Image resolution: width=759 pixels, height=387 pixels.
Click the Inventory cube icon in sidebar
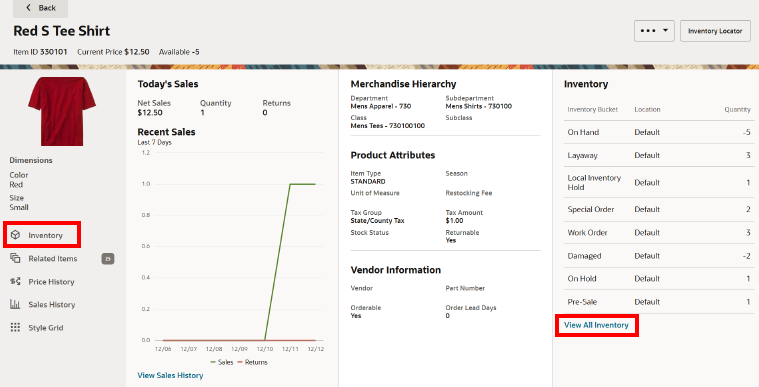coord(15,235)
